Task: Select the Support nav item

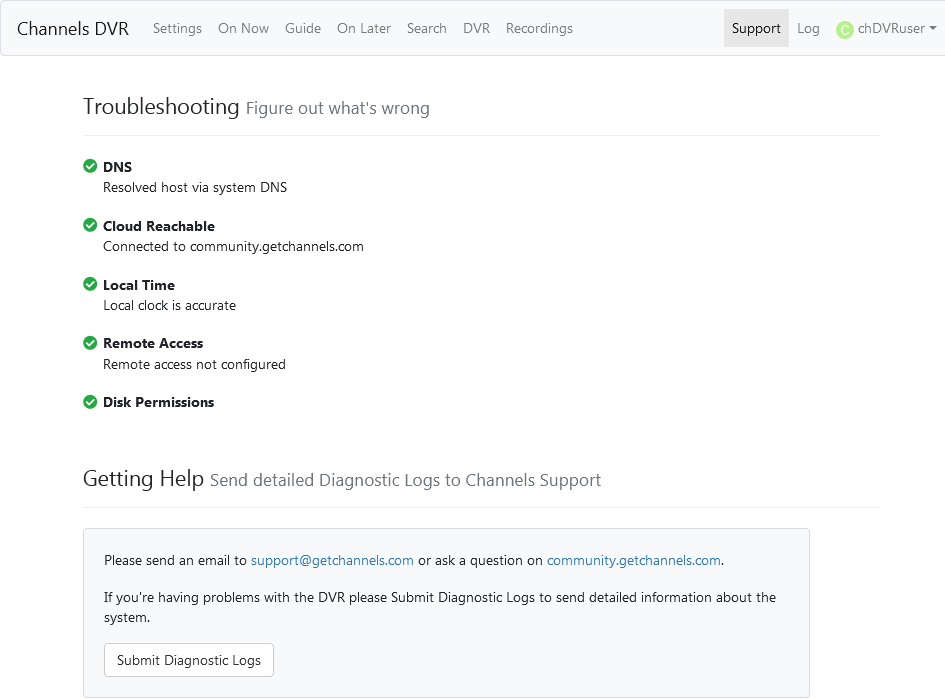Action: [756, 28]
